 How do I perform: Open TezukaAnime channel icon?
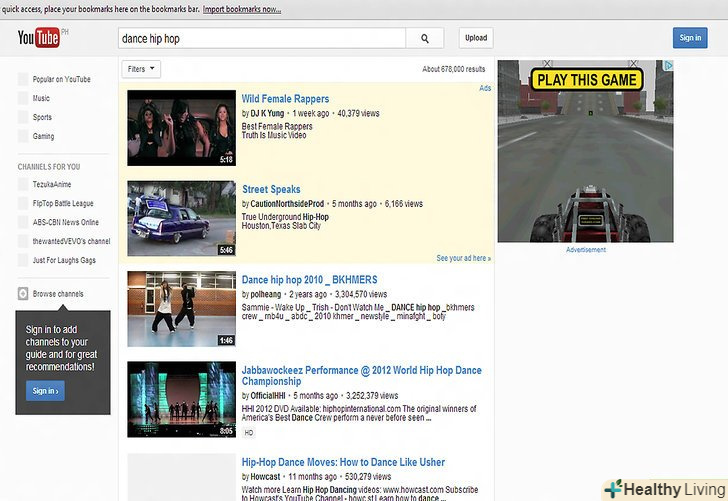[x=23, y=184]
